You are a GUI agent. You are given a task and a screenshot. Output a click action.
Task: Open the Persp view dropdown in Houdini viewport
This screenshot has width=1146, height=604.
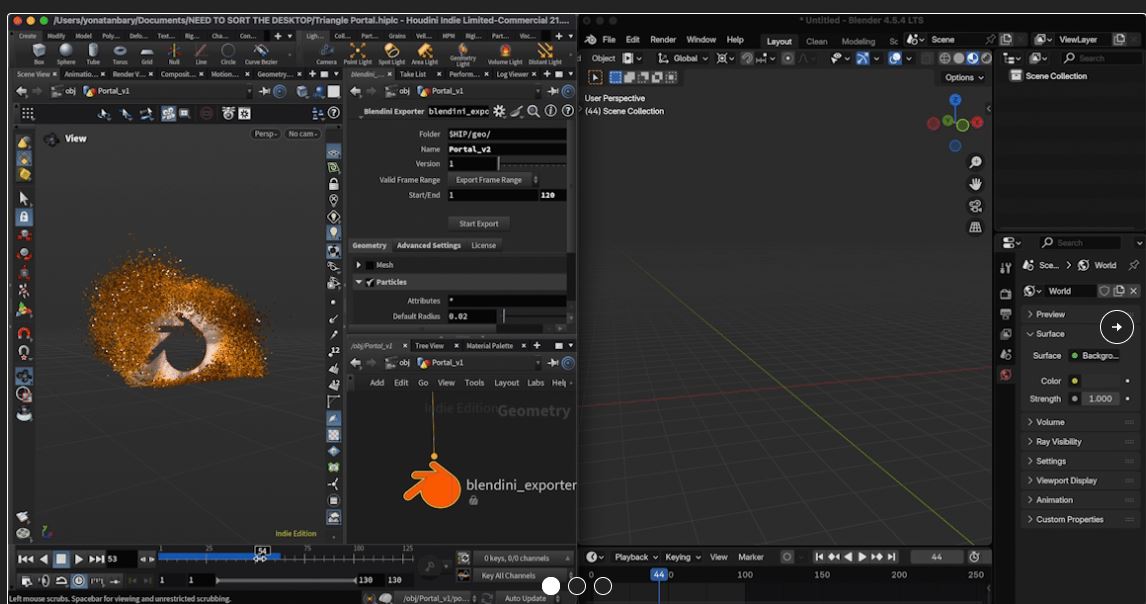pyautogui.click(x=265, y=134)
